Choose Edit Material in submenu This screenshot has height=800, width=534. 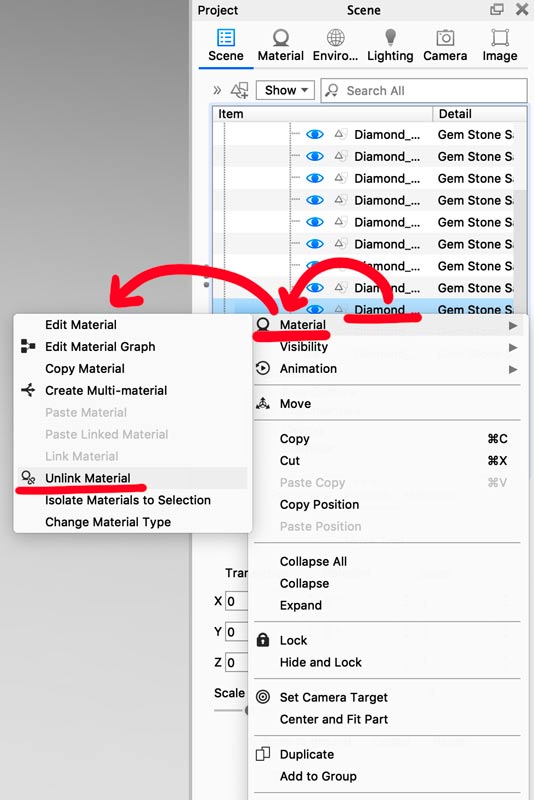[133, 325]
